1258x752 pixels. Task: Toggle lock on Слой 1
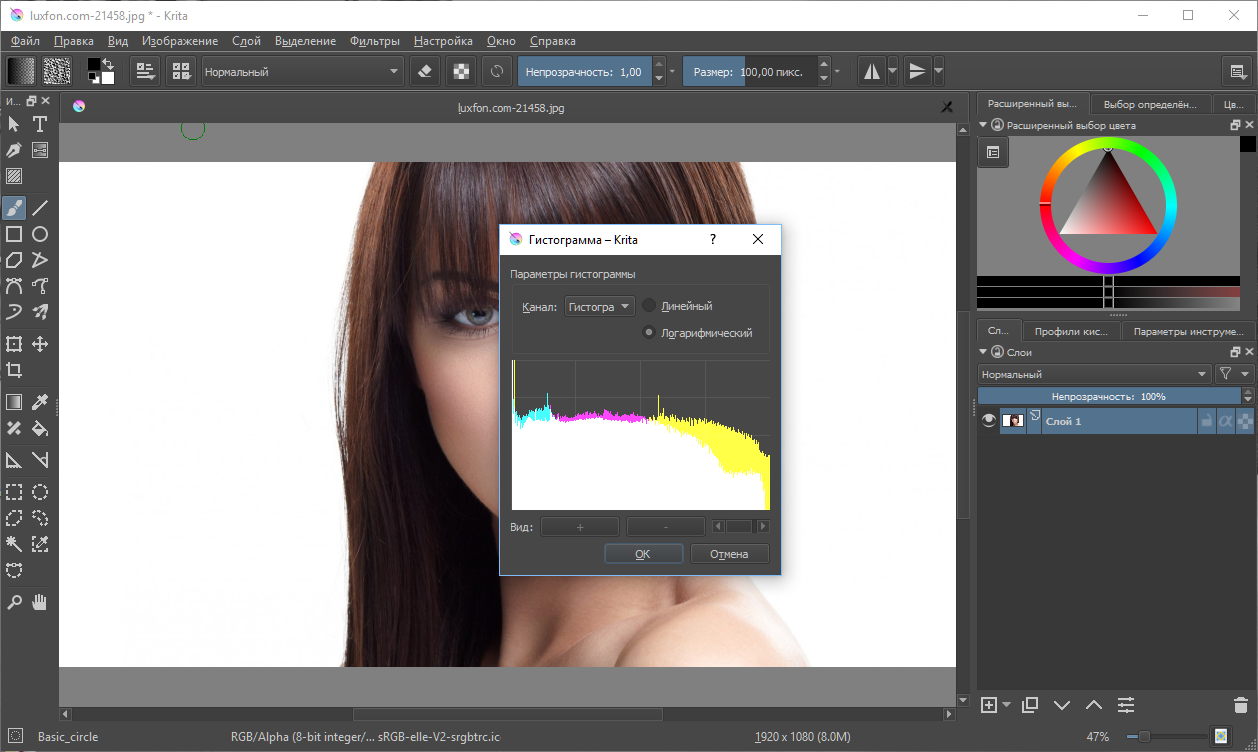click(1207, 421)
